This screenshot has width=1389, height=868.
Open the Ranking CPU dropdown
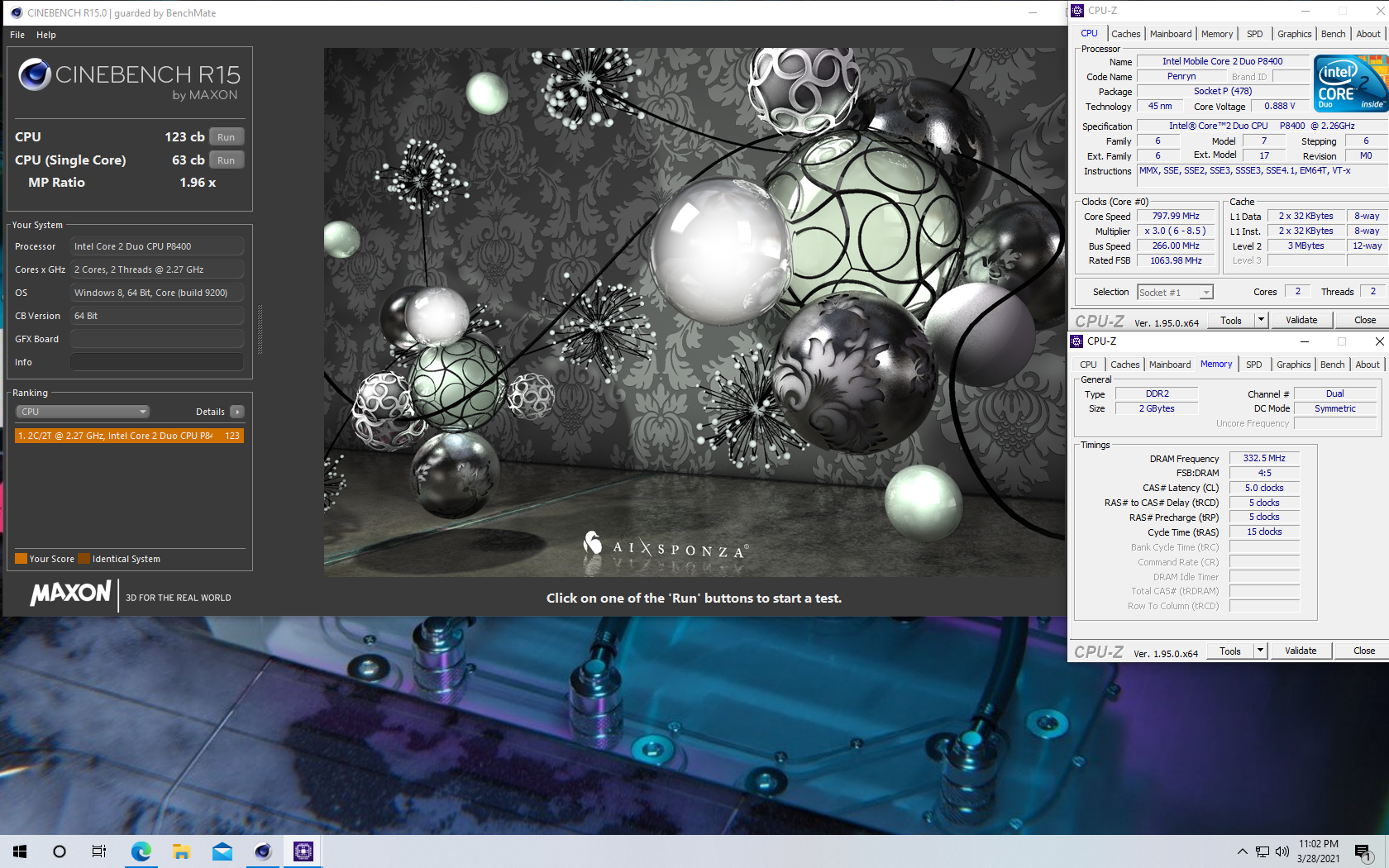click(83, 412)
